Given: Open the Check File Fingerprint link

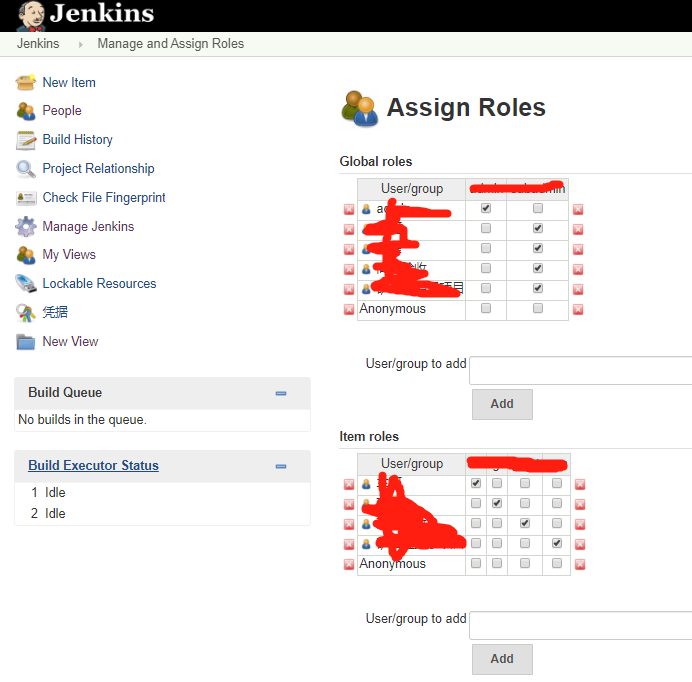Looking at the screenshot, I should click(x=104, y=198).
